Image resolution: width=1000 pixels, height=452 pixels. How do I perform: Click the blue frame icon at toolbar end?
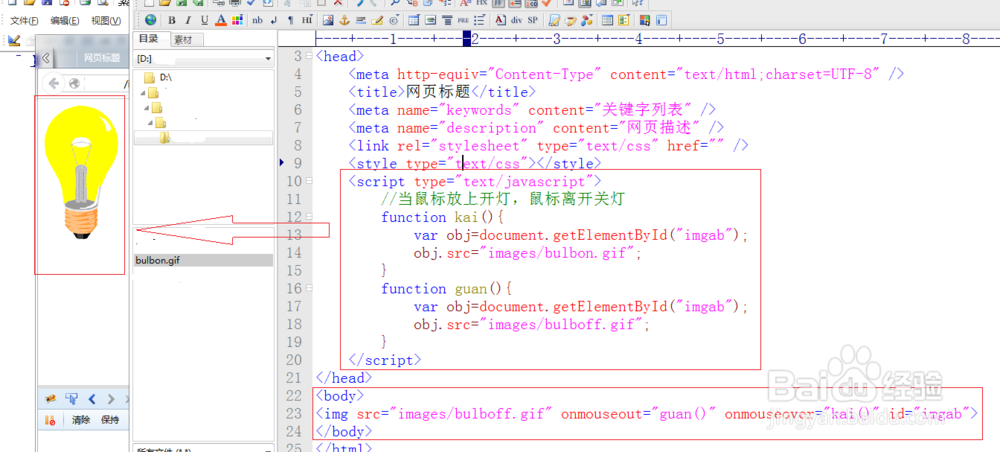click(x=661, y=20)
